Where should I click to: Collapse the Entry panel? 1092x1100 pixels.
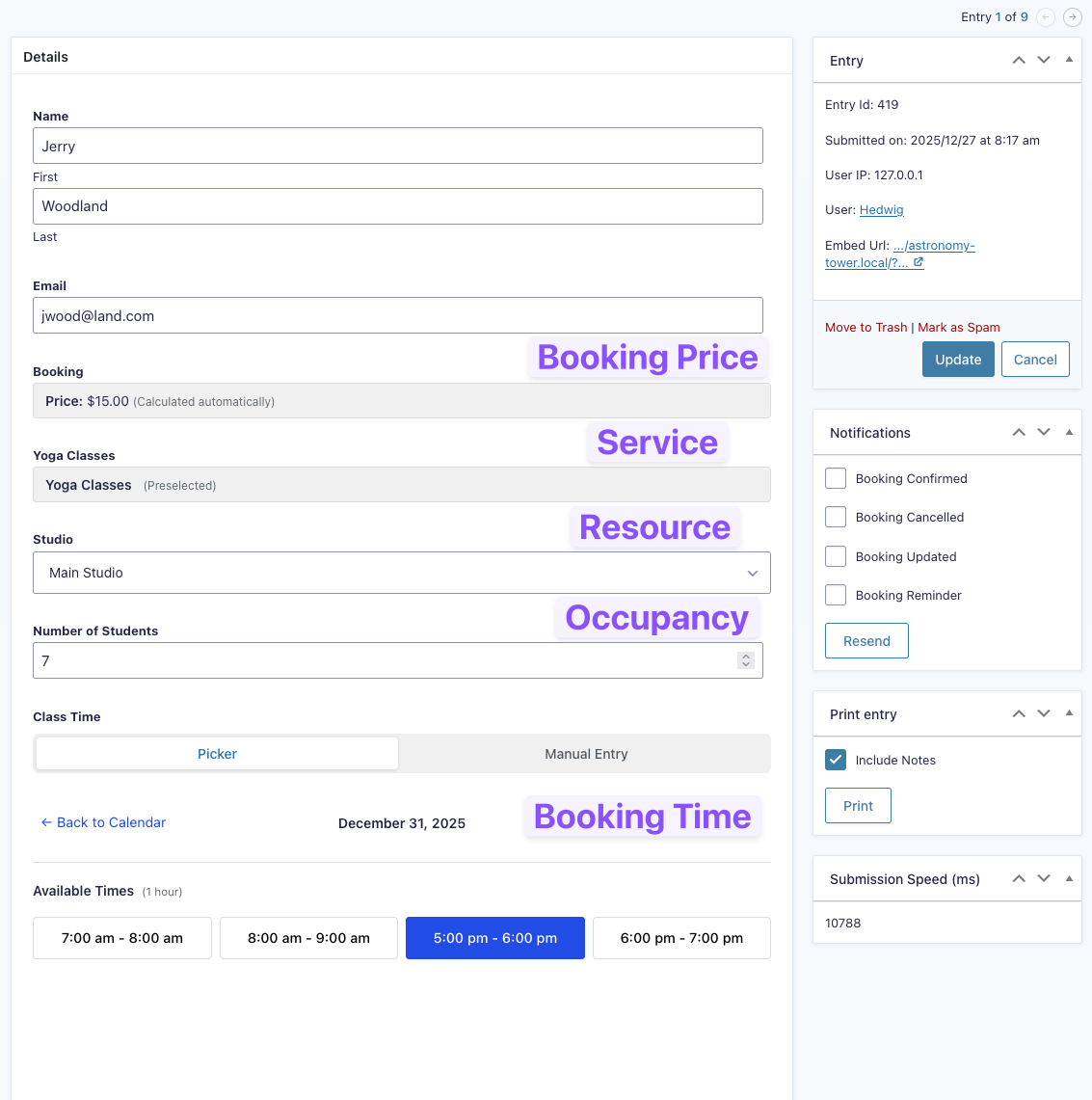(x=1069, y=60)
